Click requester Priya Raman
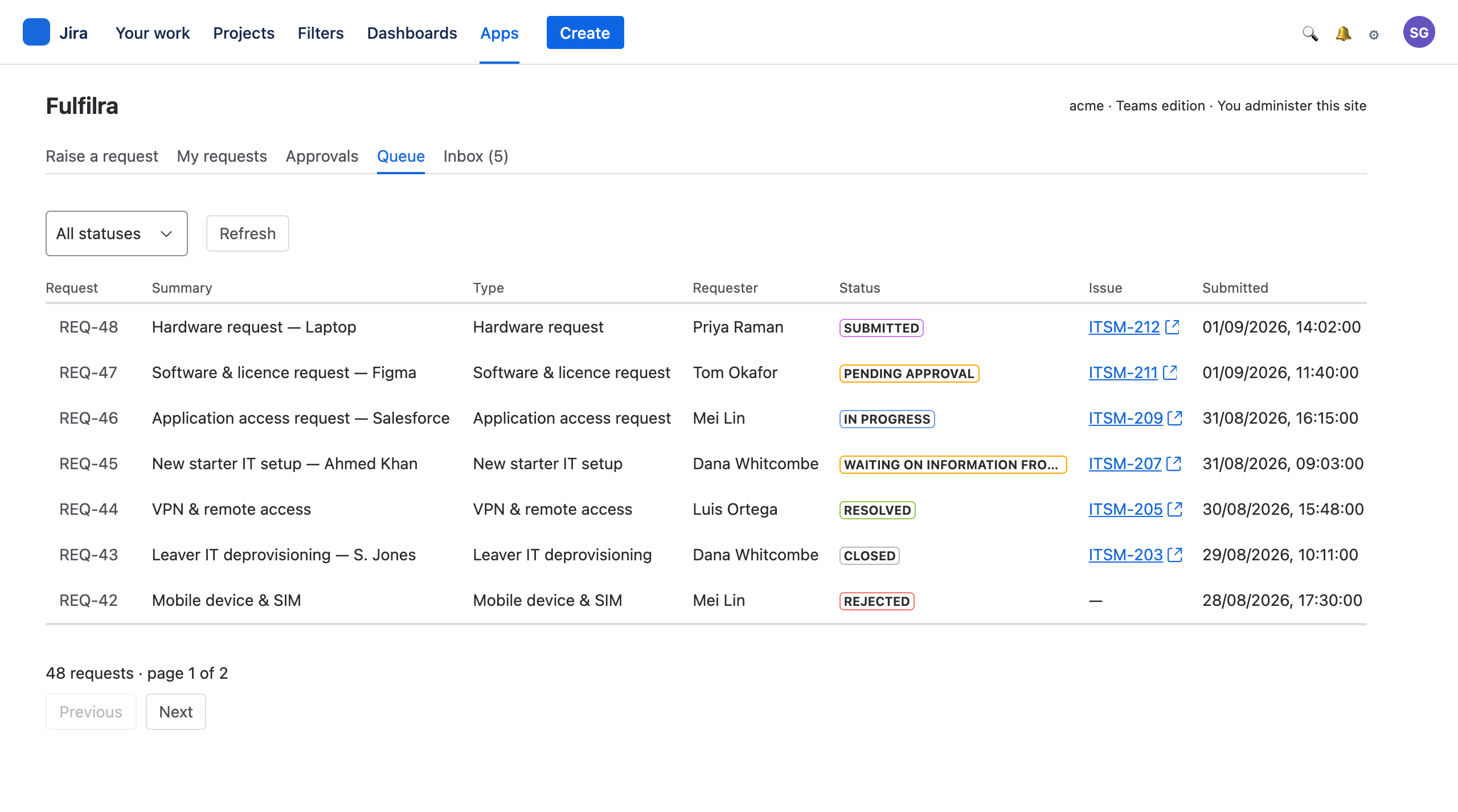Viewport: 1458px width, 812px height. point(738,327)
